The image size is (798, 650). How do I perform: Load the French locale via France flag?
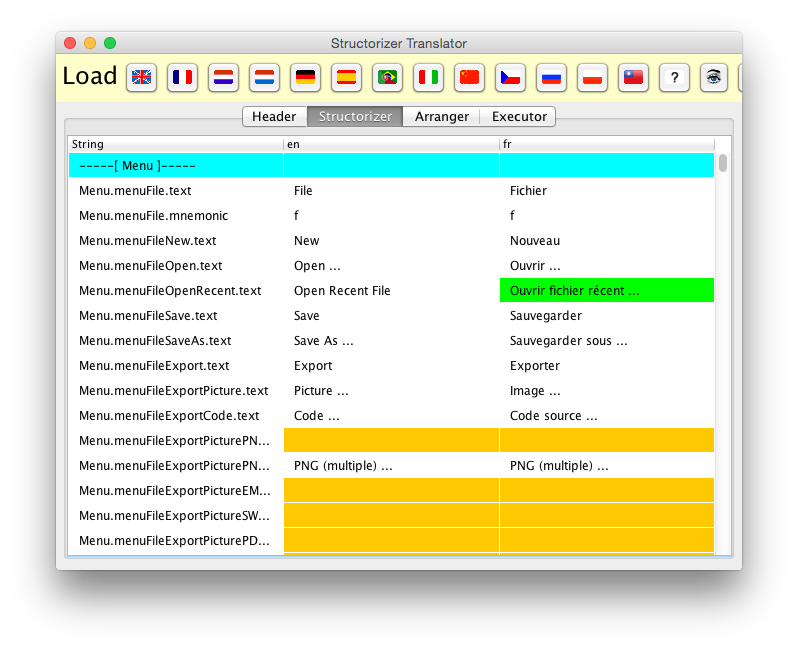click(x=182, y=77)
